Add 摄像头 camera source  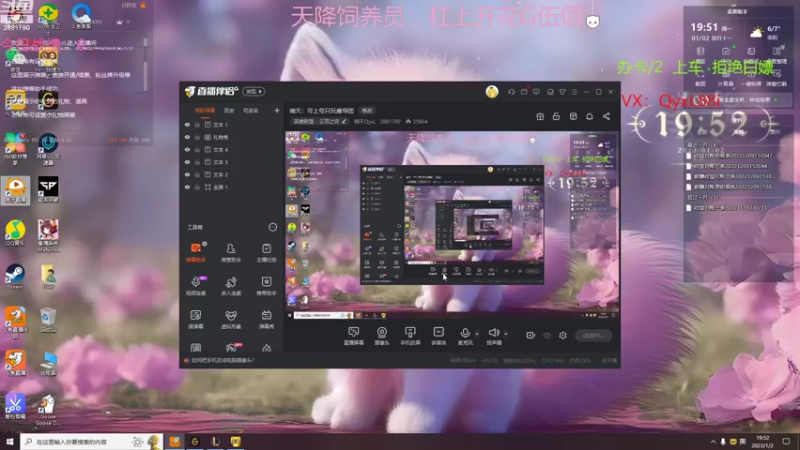click(382, 336)
